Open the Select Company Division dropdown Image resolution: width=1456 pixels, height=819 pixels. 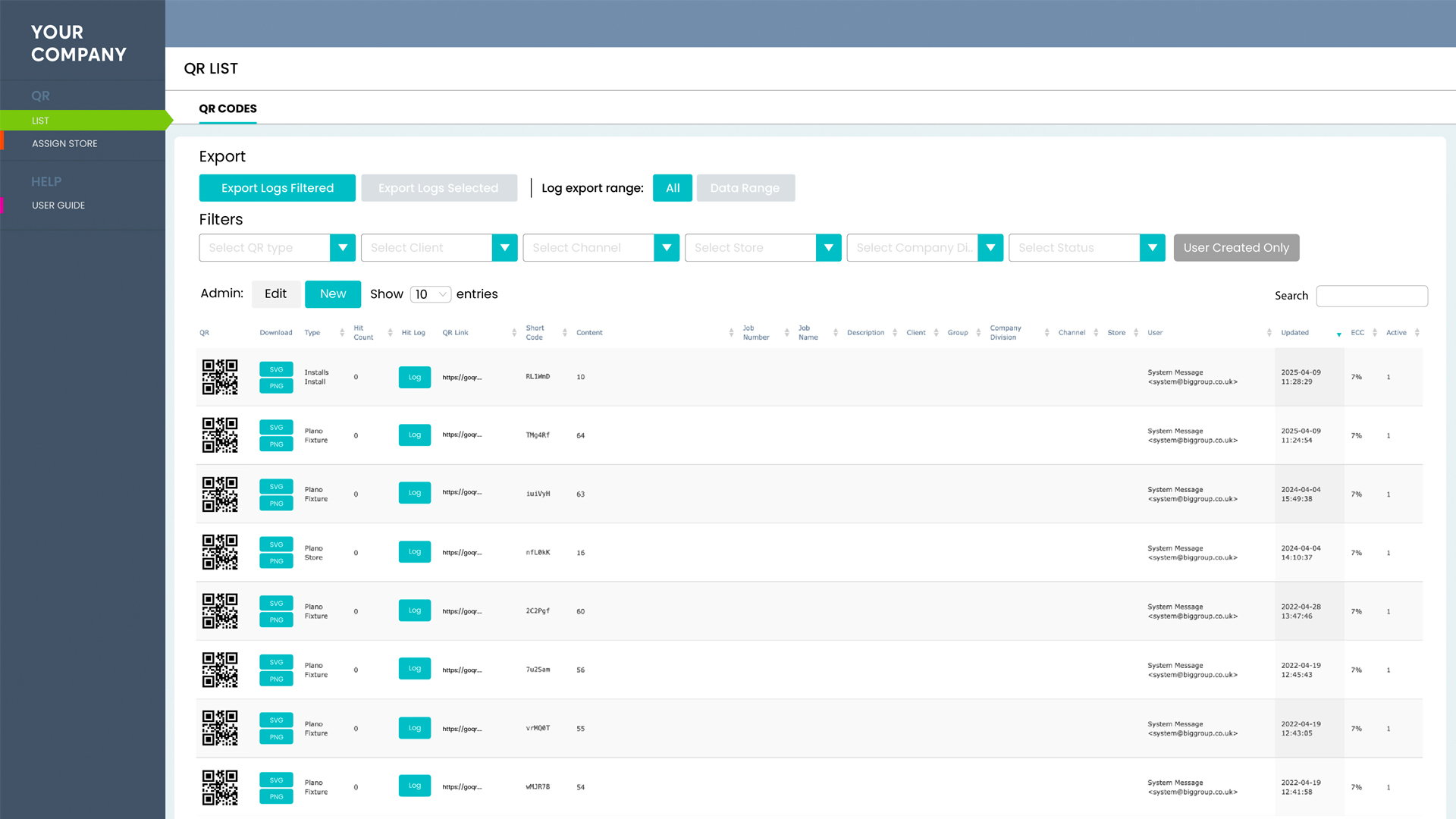click(x=924, y=248)
